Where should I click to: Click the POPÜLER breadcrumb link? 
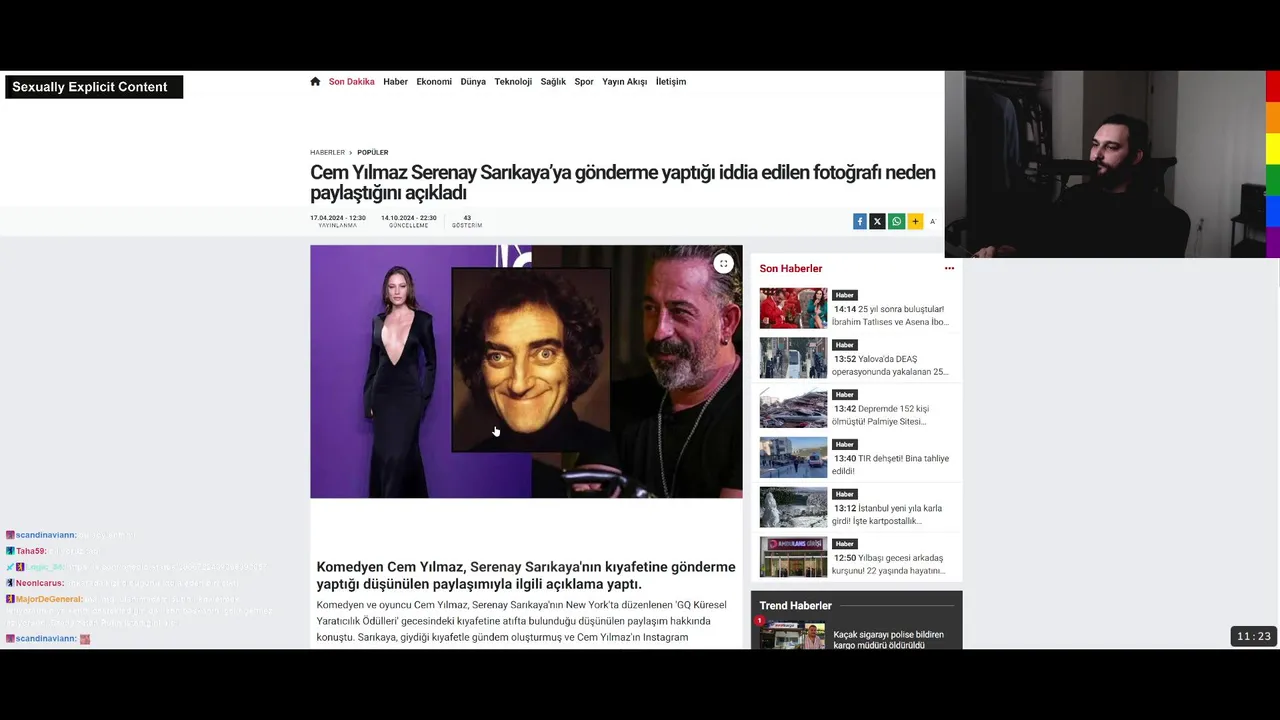(373, 152)
